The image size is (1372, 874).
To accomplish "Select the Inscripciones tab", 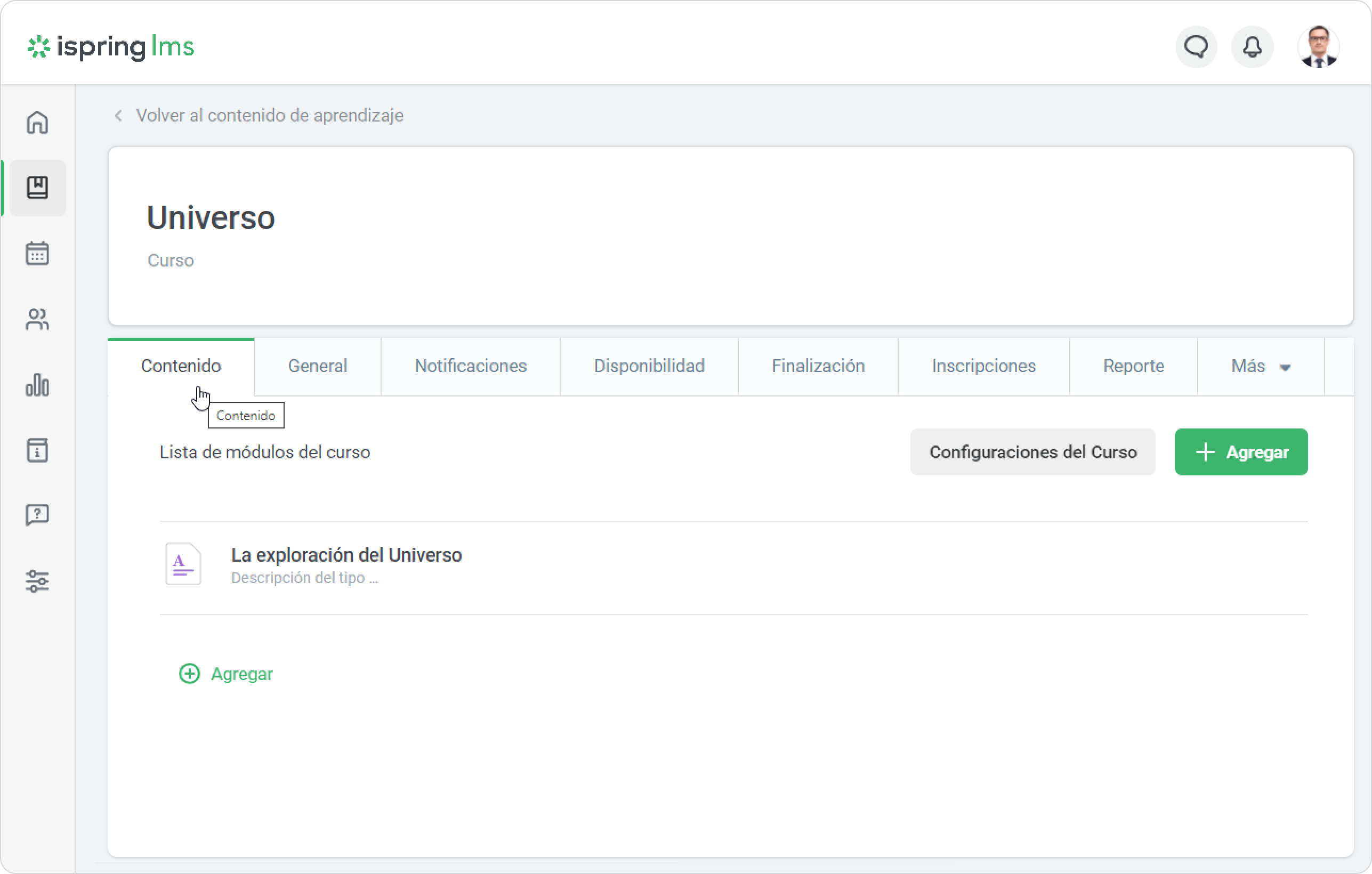I will (983, 366).
